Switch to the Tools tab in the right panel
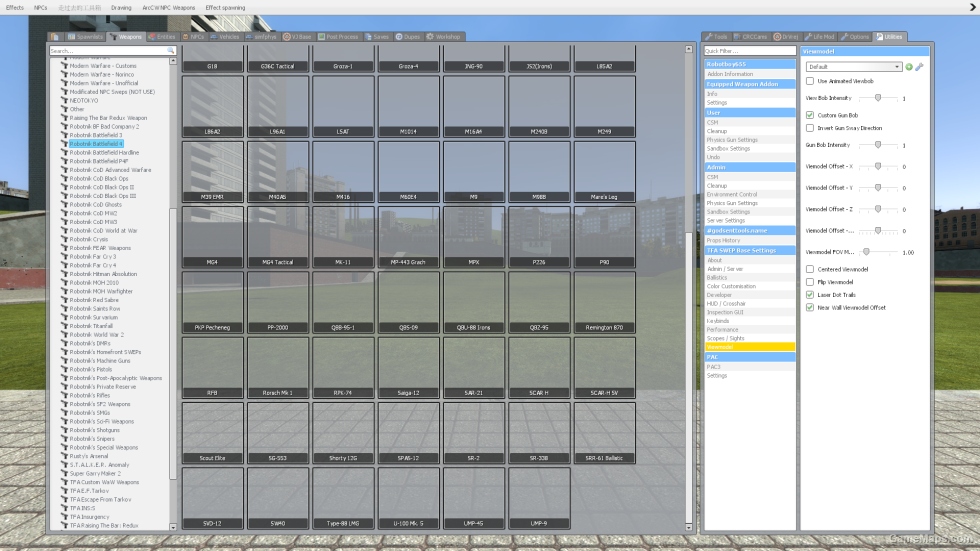 716,37
